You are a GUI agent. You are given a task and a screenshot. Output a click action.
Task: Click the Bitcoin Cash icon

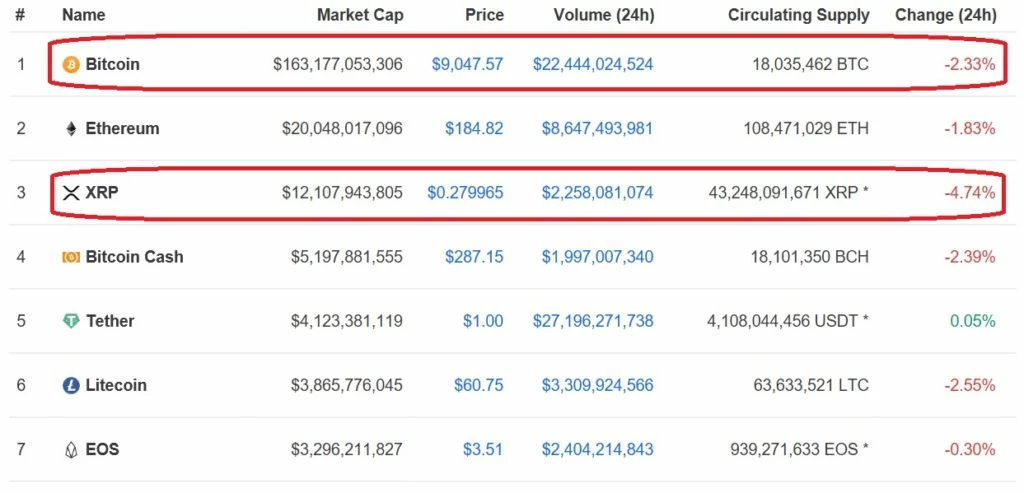click(x=71, y=257)
